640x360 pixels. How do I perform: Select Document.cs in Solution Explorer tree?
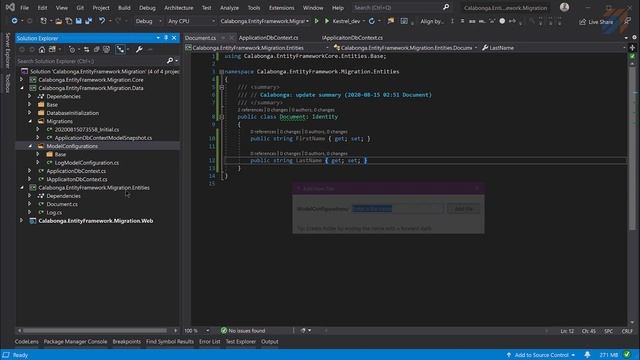click(62, 204)
